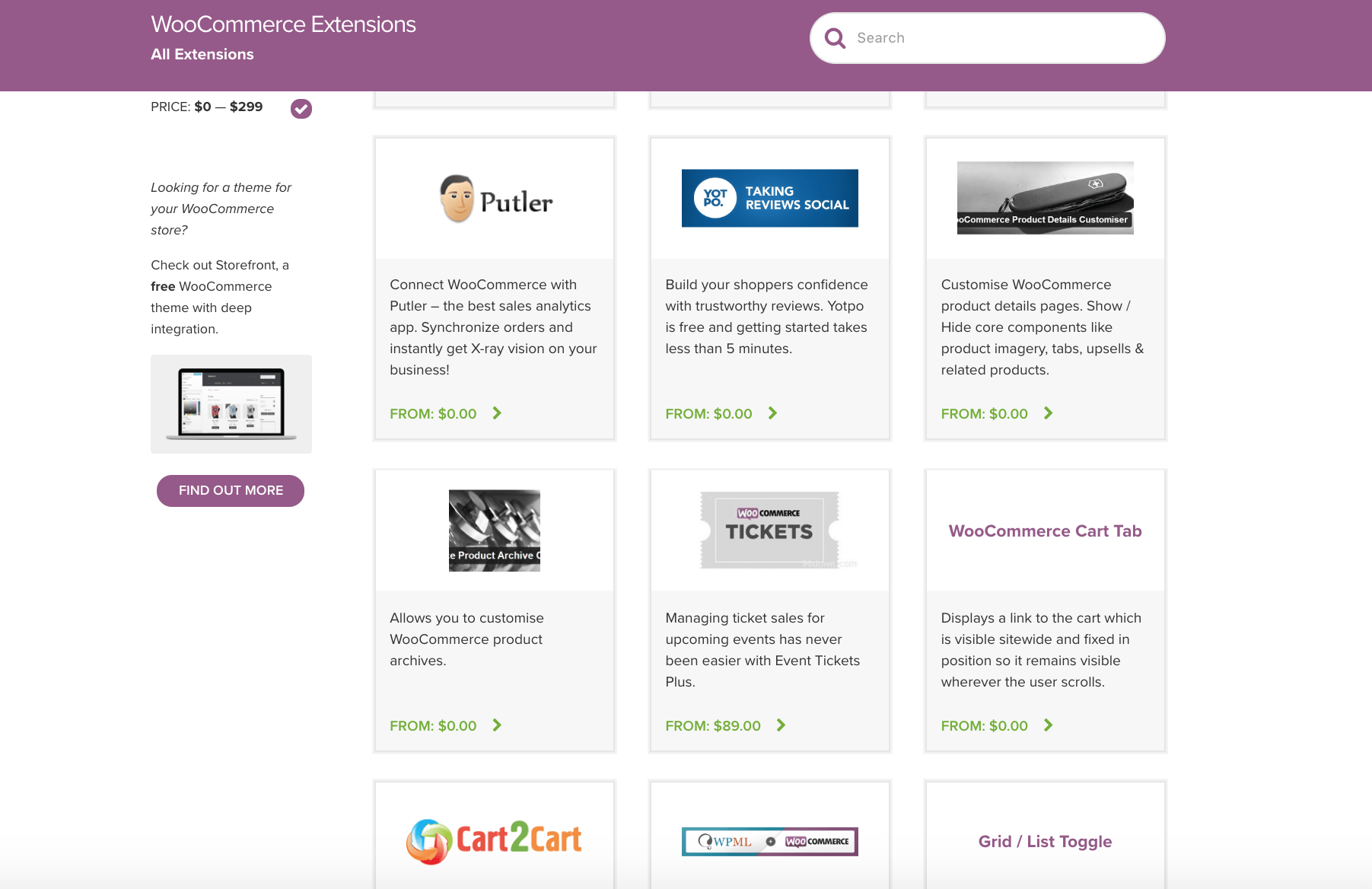The image size is (1372, 889).
Task: Select the All Extensions menu item
Action: 202,54
